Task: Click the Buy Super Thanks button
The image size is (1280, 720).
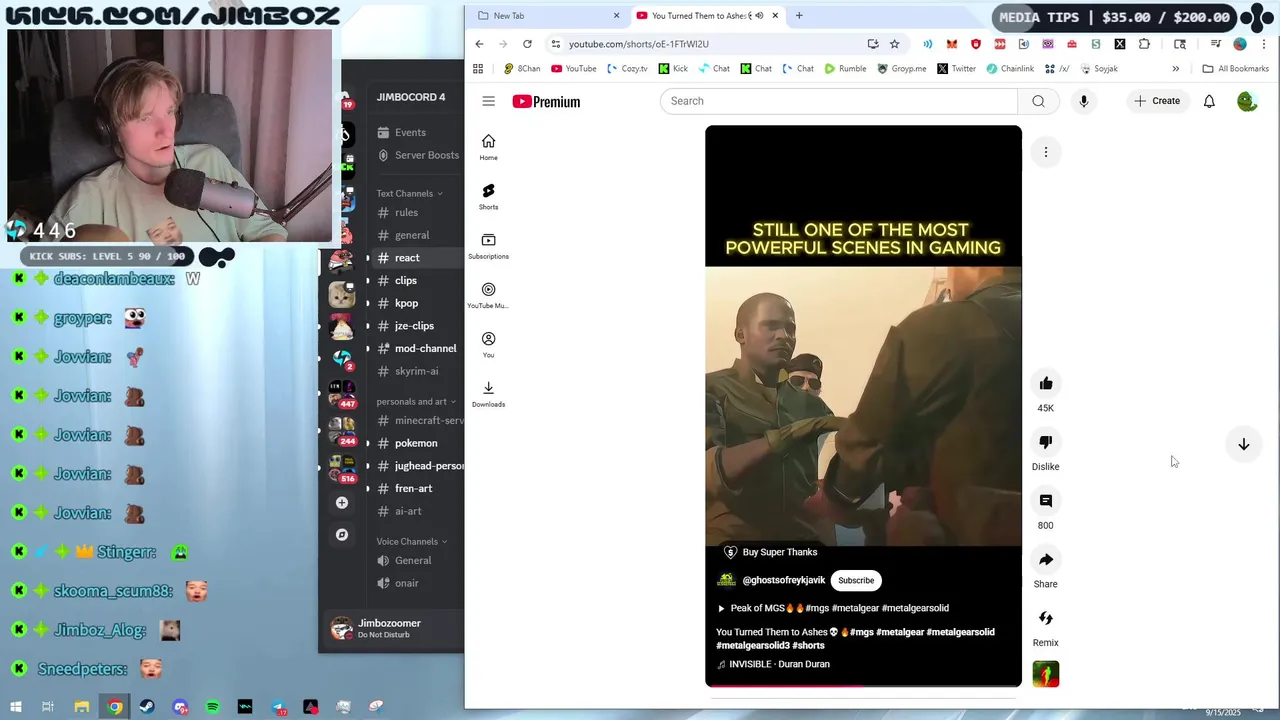Action: (770, 552)
